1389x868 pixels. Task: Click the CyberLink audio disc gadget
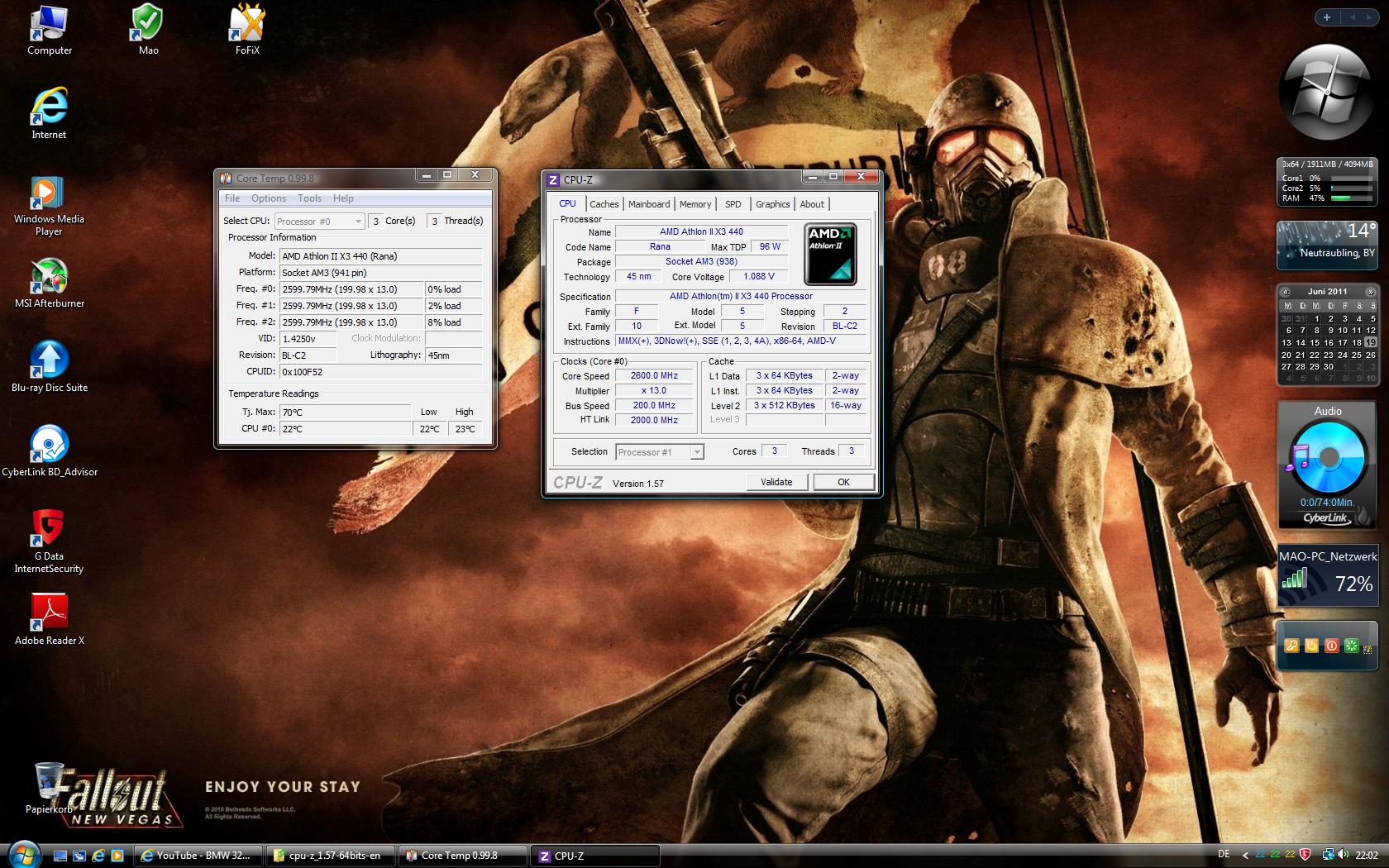click(1328, 465)
